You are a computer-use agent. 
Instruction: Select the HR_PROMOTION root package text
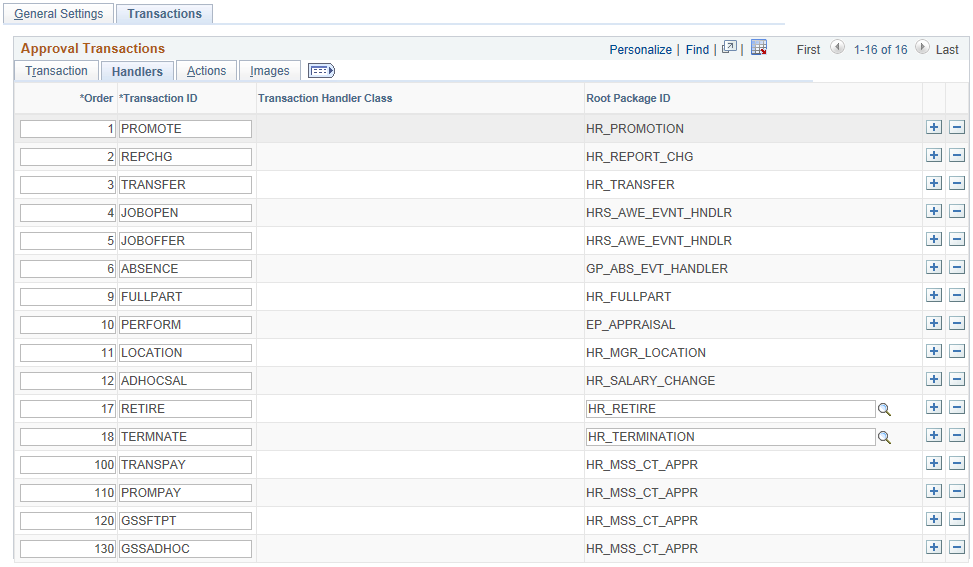[x=635, y=129]
